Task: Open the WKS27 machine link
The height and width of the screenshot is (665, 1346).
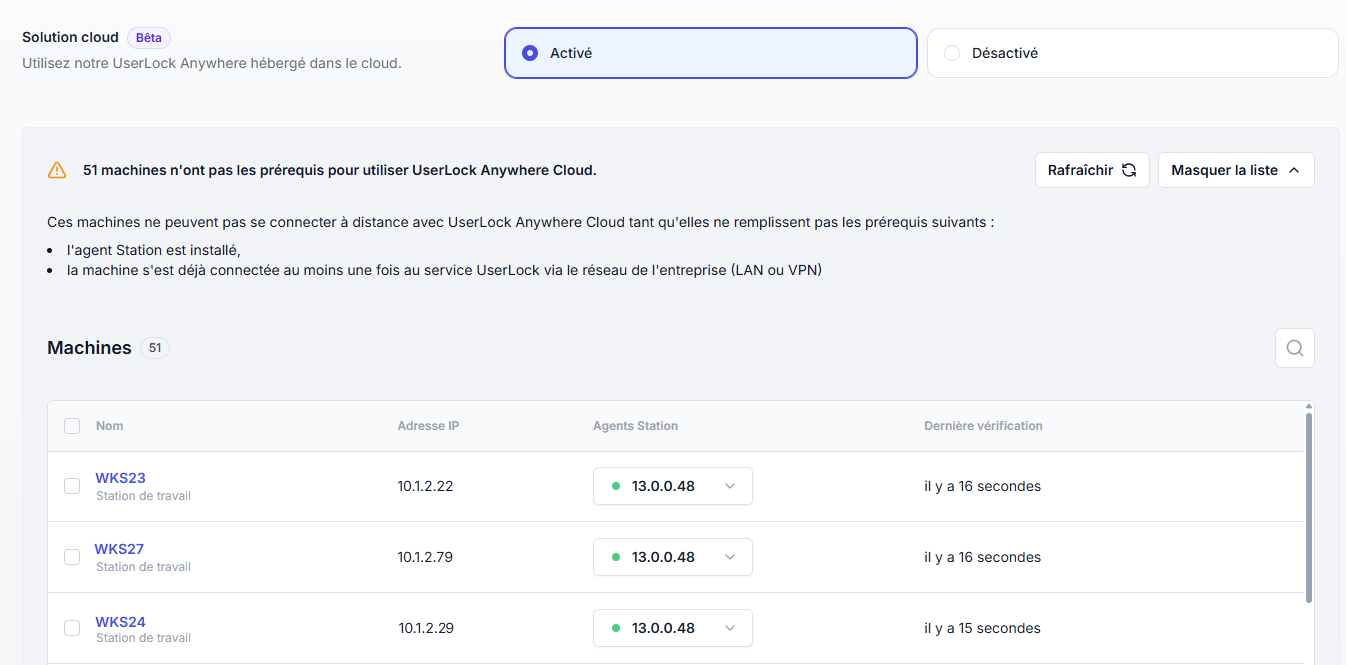Action: (119, 549)
